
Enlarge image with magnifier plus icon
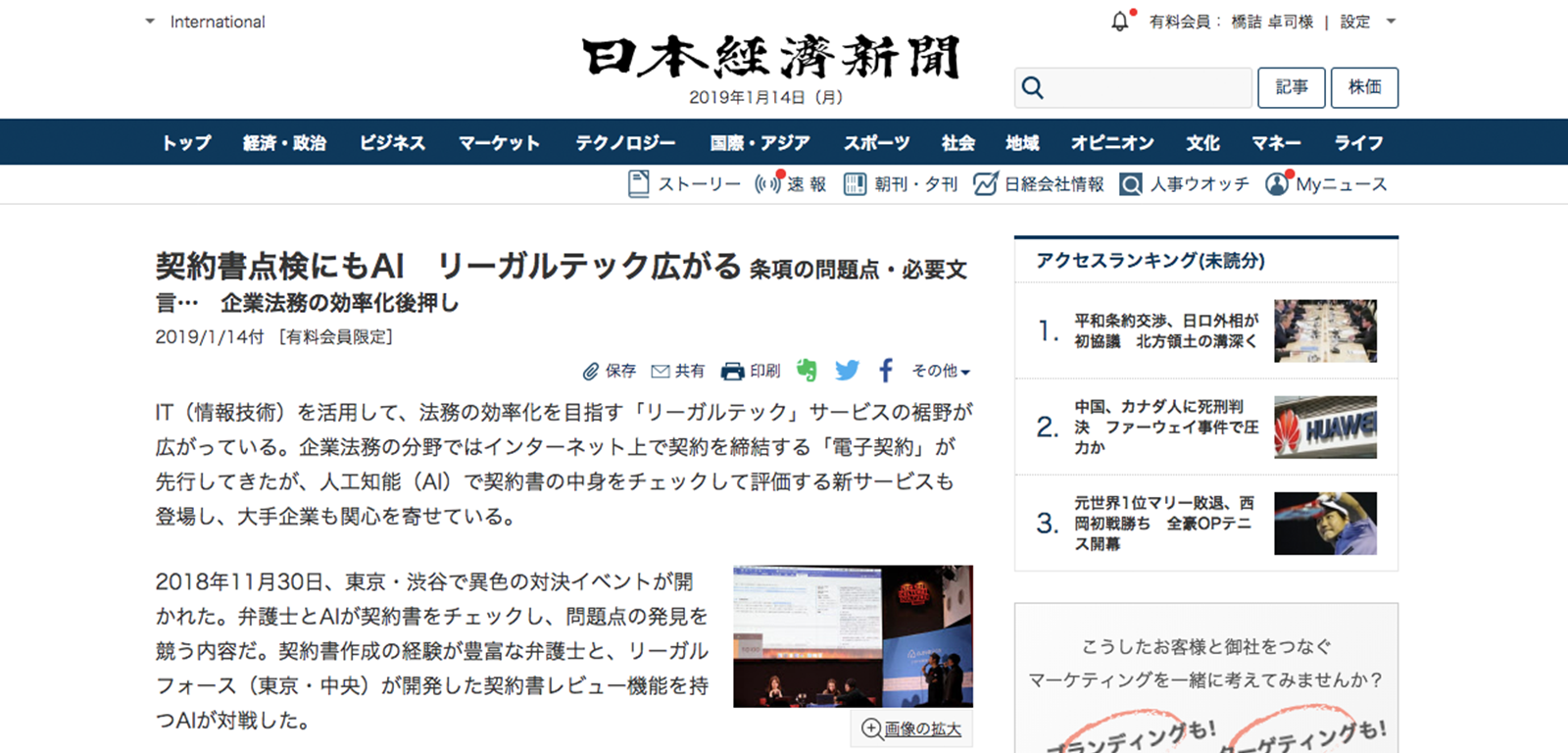click(871, 728)
